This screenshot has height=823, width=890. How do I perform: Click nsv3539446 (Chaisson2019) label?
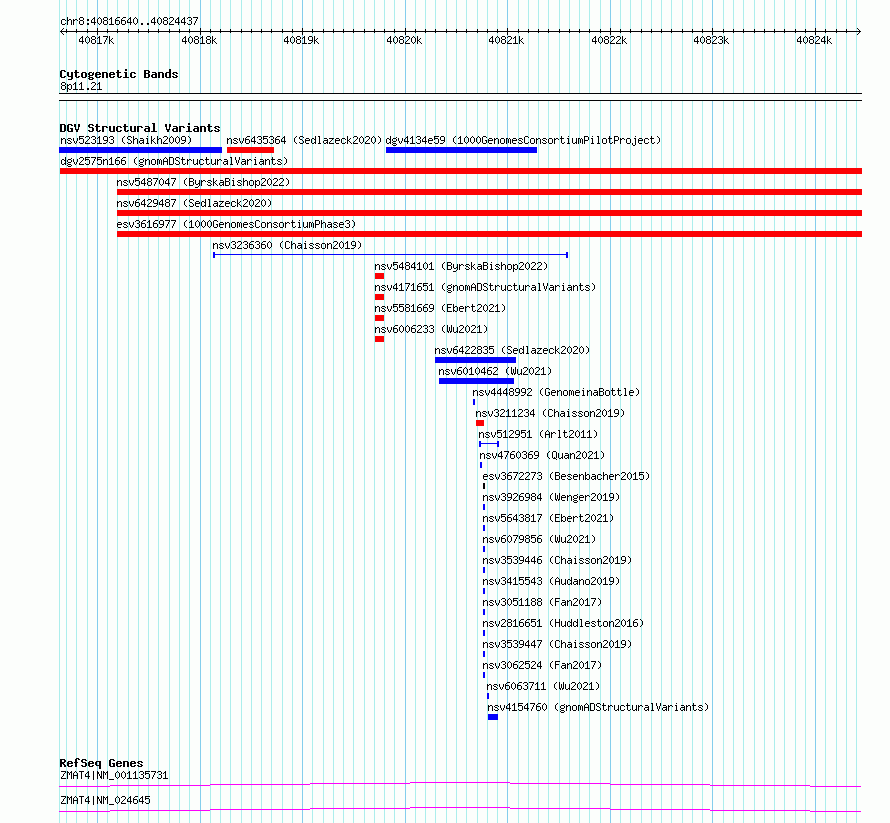click(557, 560)
